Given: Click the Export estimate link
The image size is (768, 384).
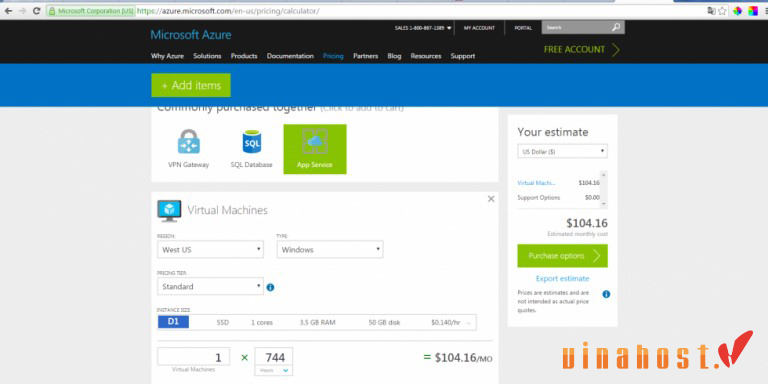Looking at the screenshot, I should 562,279.
